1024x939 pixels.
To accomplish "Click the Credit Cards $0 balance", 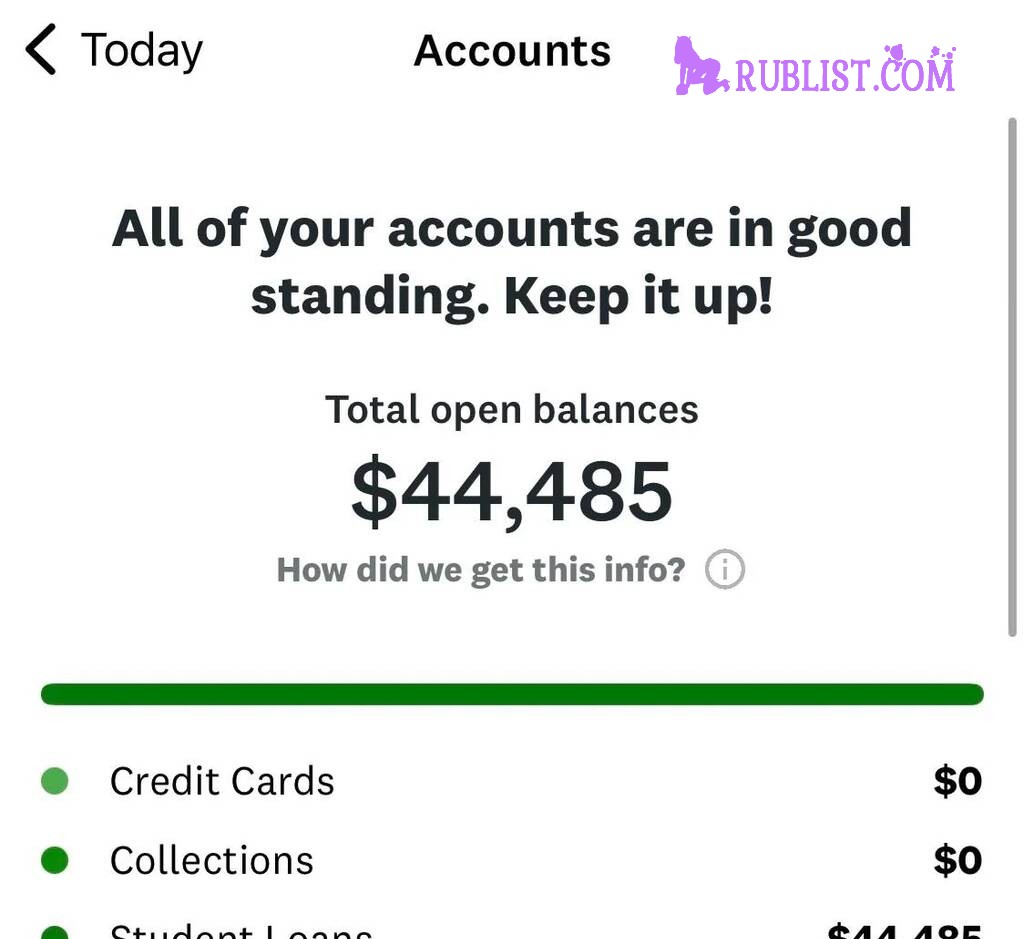I will tap(957, 781).
